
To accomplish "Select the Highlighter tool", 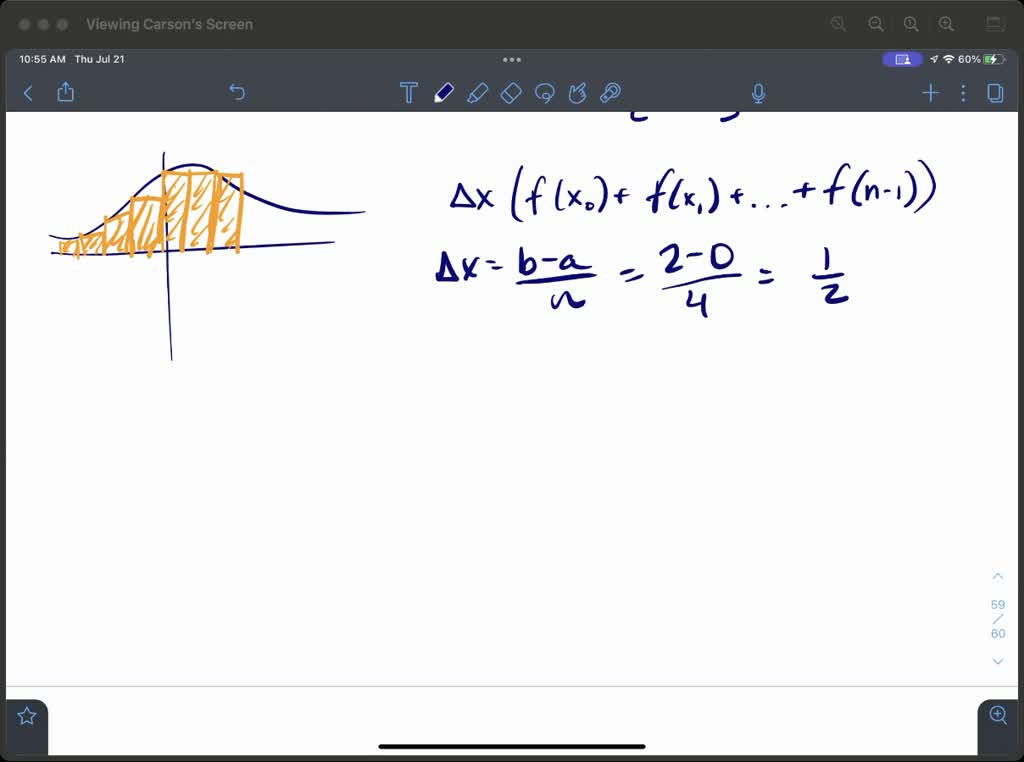I will click(x=478, y=92).
